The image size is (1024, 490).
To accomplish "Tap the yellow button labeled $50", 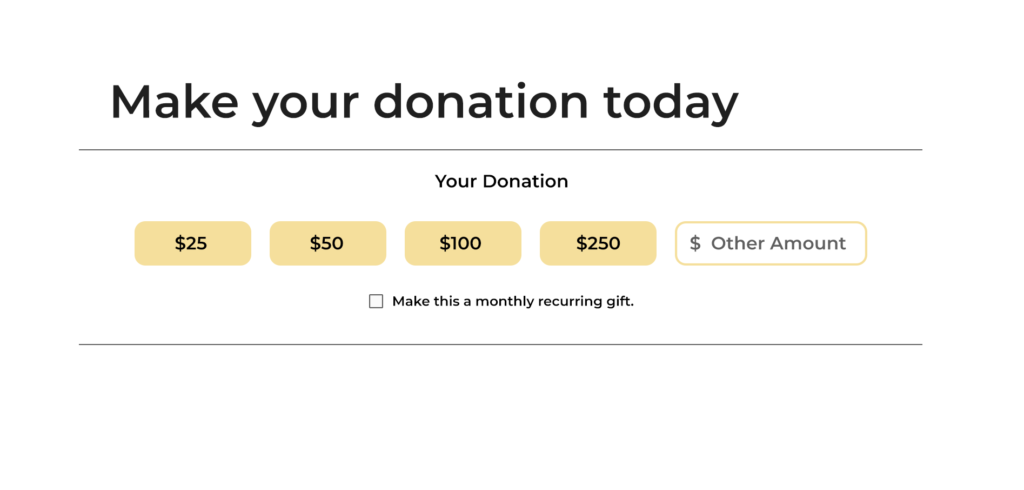I will point(328,243).
